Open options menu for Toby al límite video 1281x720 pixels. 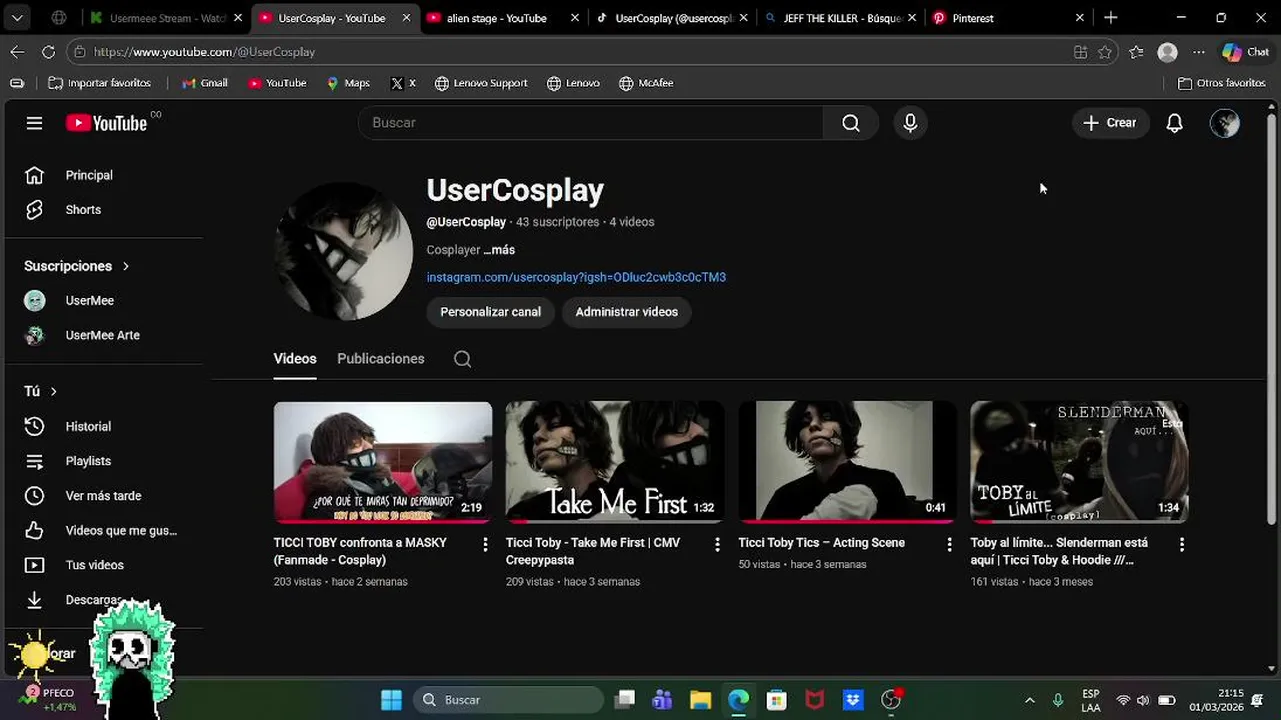pos(1182,544)
